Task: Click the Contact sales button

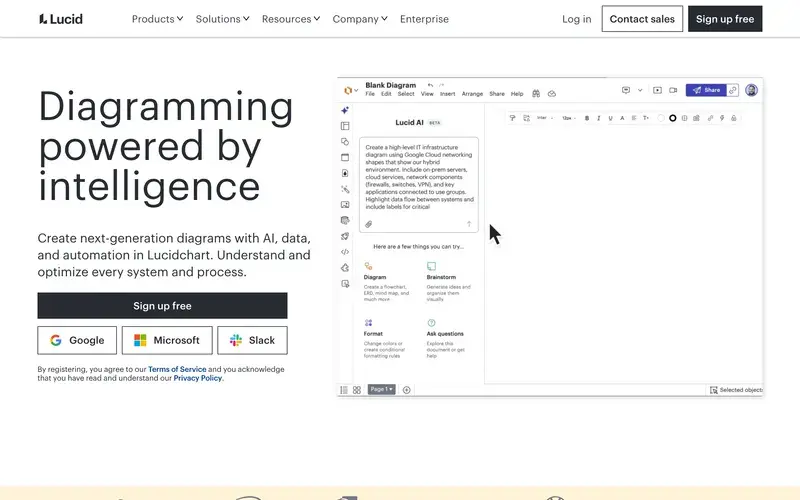Action: (x=642, y=19)
